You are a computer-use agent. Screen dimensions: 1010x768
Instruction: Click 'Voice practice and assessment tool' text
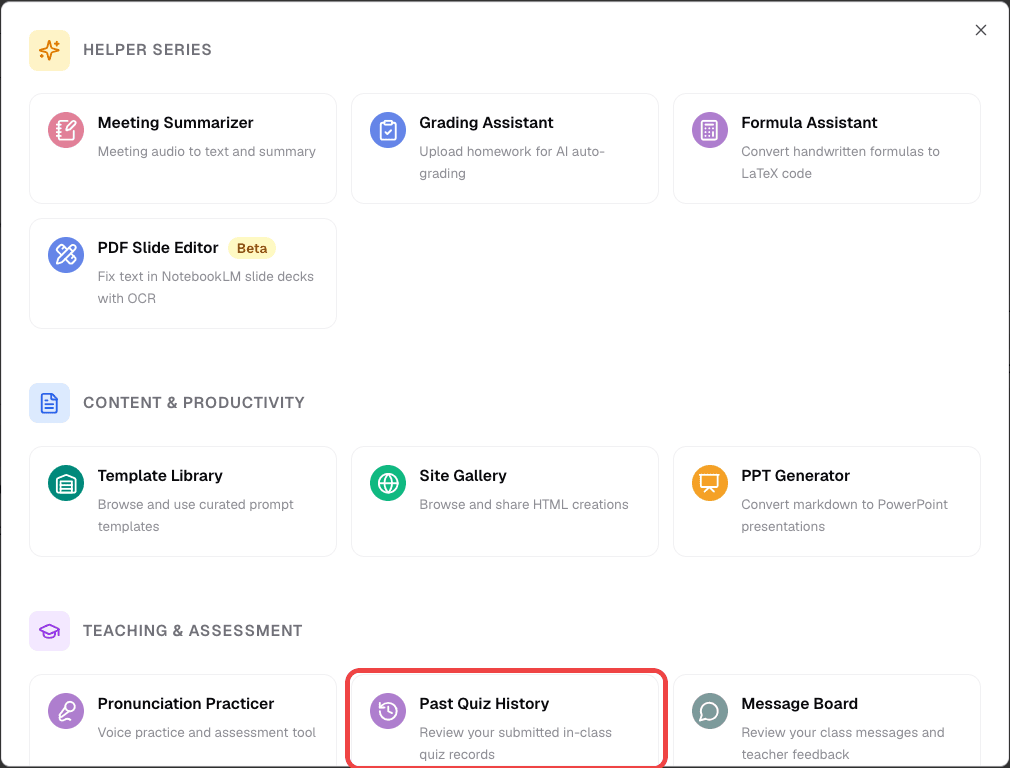point(207,733)
